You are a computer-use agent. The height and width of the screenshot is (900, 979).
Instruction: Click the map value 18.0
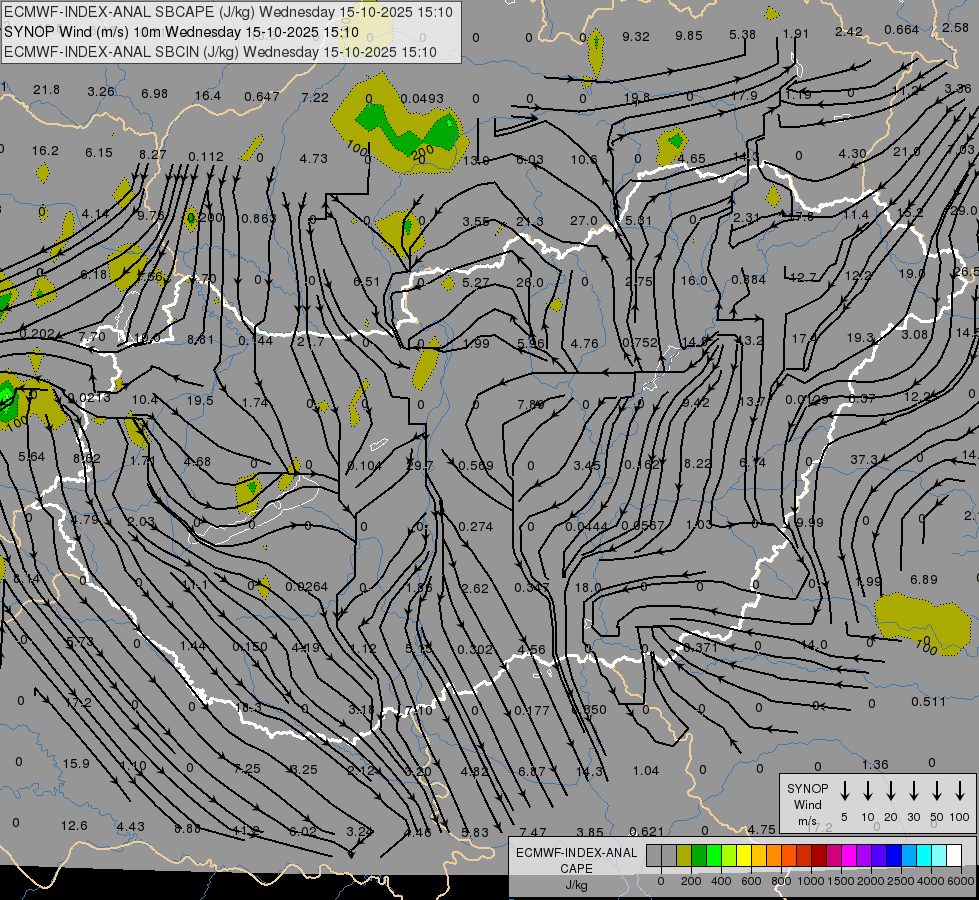pos(588,588)
